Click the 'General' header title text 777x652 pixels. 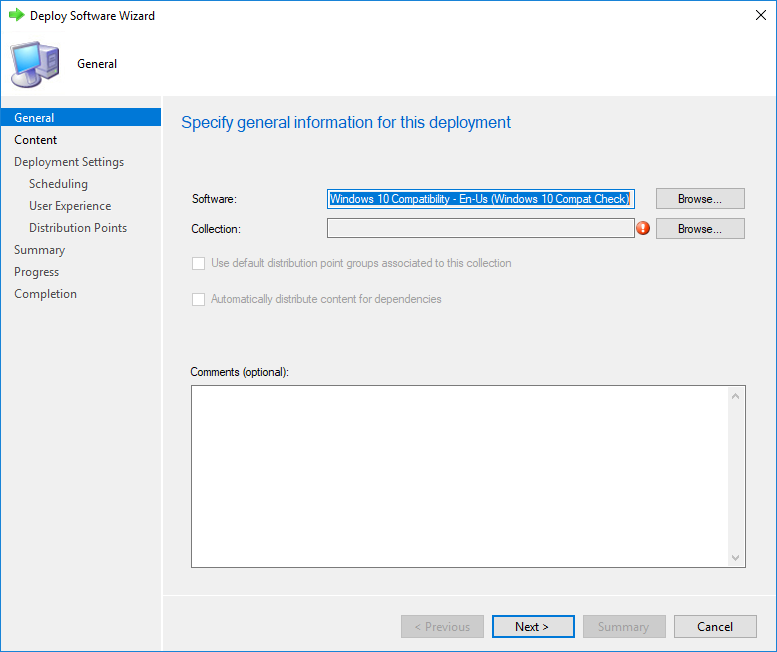pos(97,64)
